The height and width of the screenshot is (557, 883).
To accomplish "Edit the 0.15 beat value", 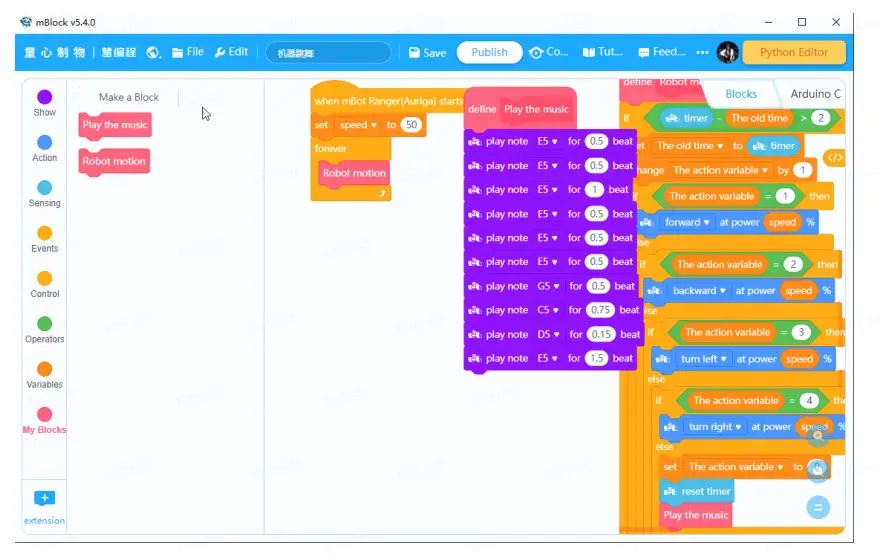I will [601, 335].
